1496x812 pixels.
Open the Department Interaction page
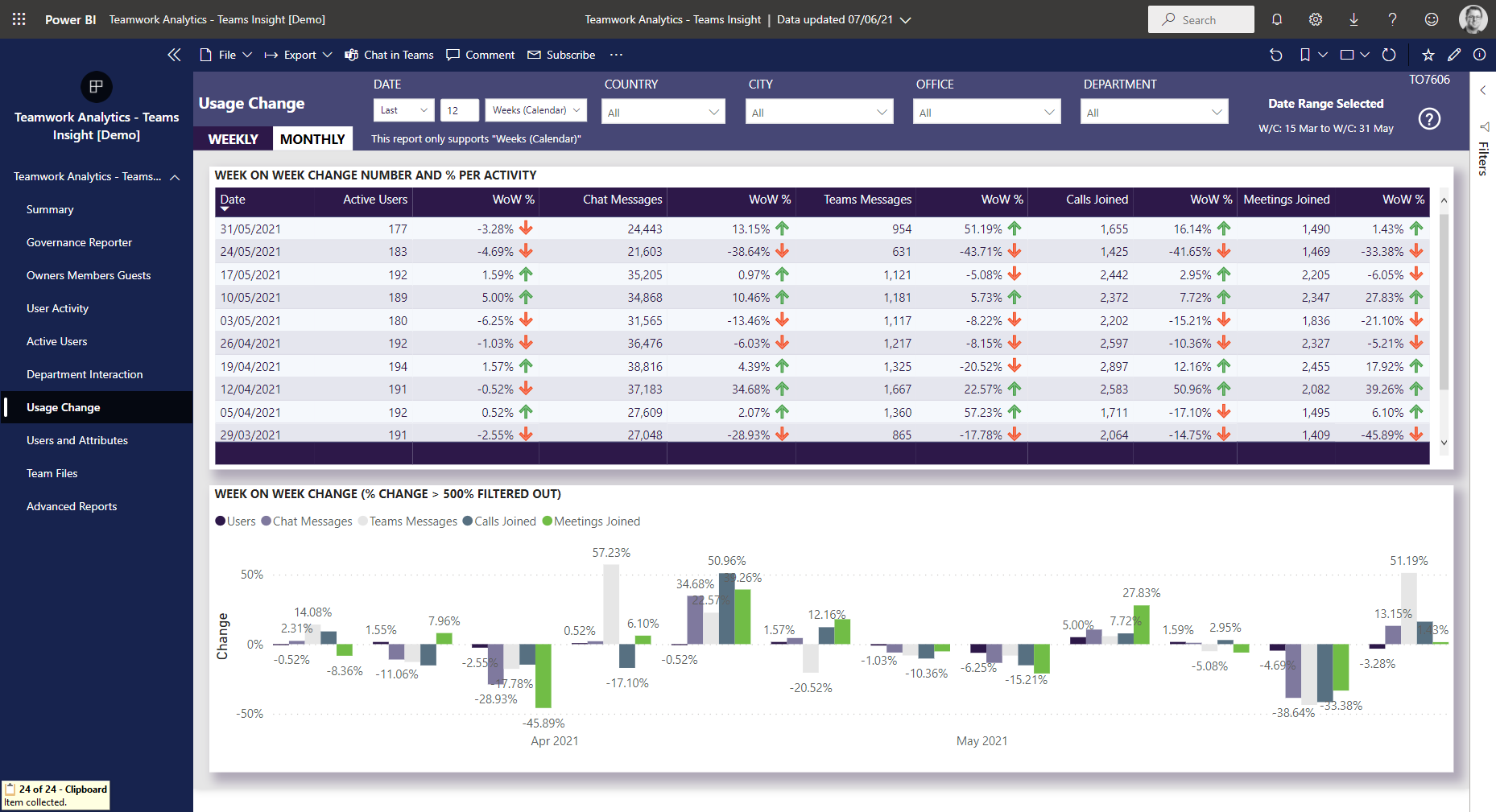85,374
